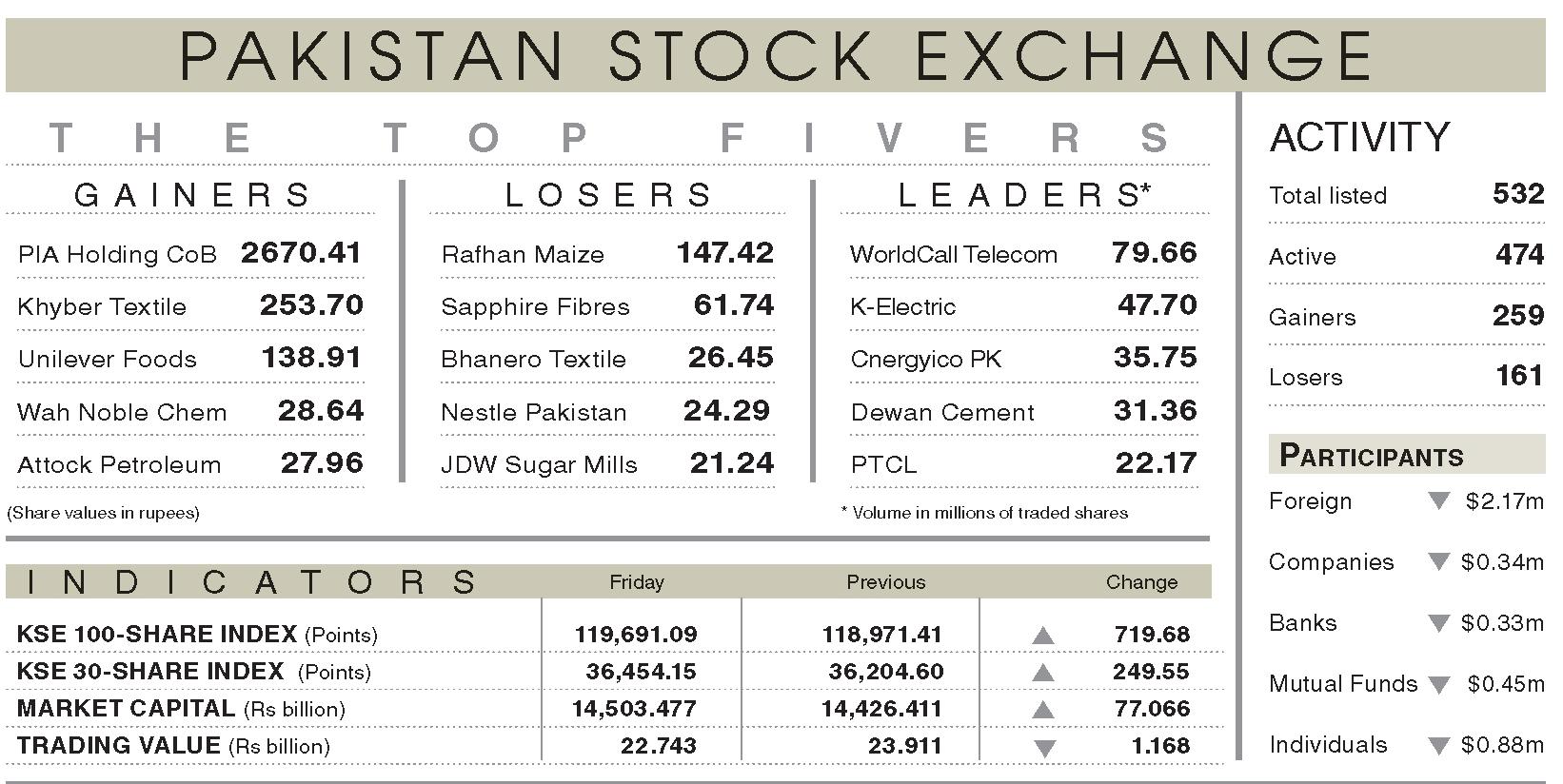Click the down triangle next to Mutual Funds

click(1438, 685)
